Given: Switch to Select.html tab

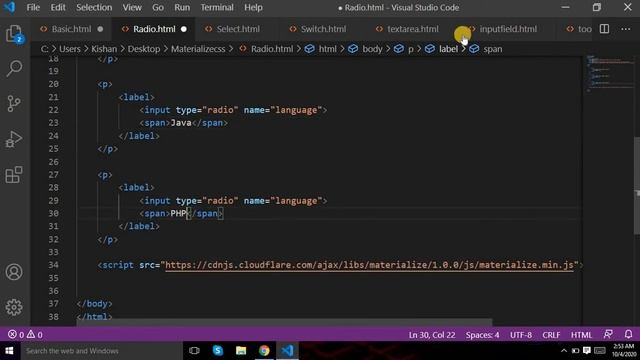Looking at the screenshot, I should (x=238, y=29).
